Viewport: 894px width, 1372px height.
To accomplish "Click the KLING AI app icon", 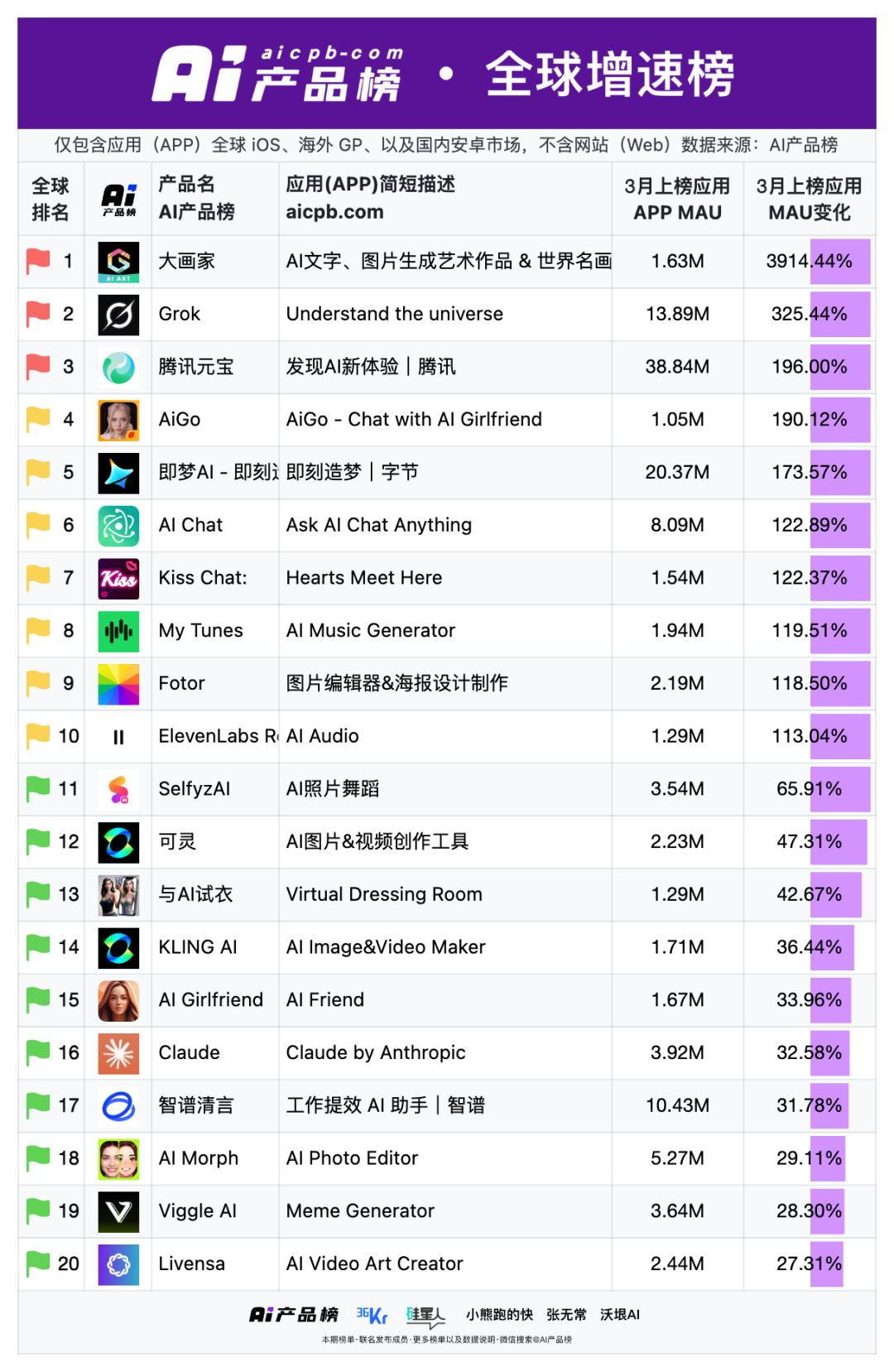I will (x=118, y=948).
